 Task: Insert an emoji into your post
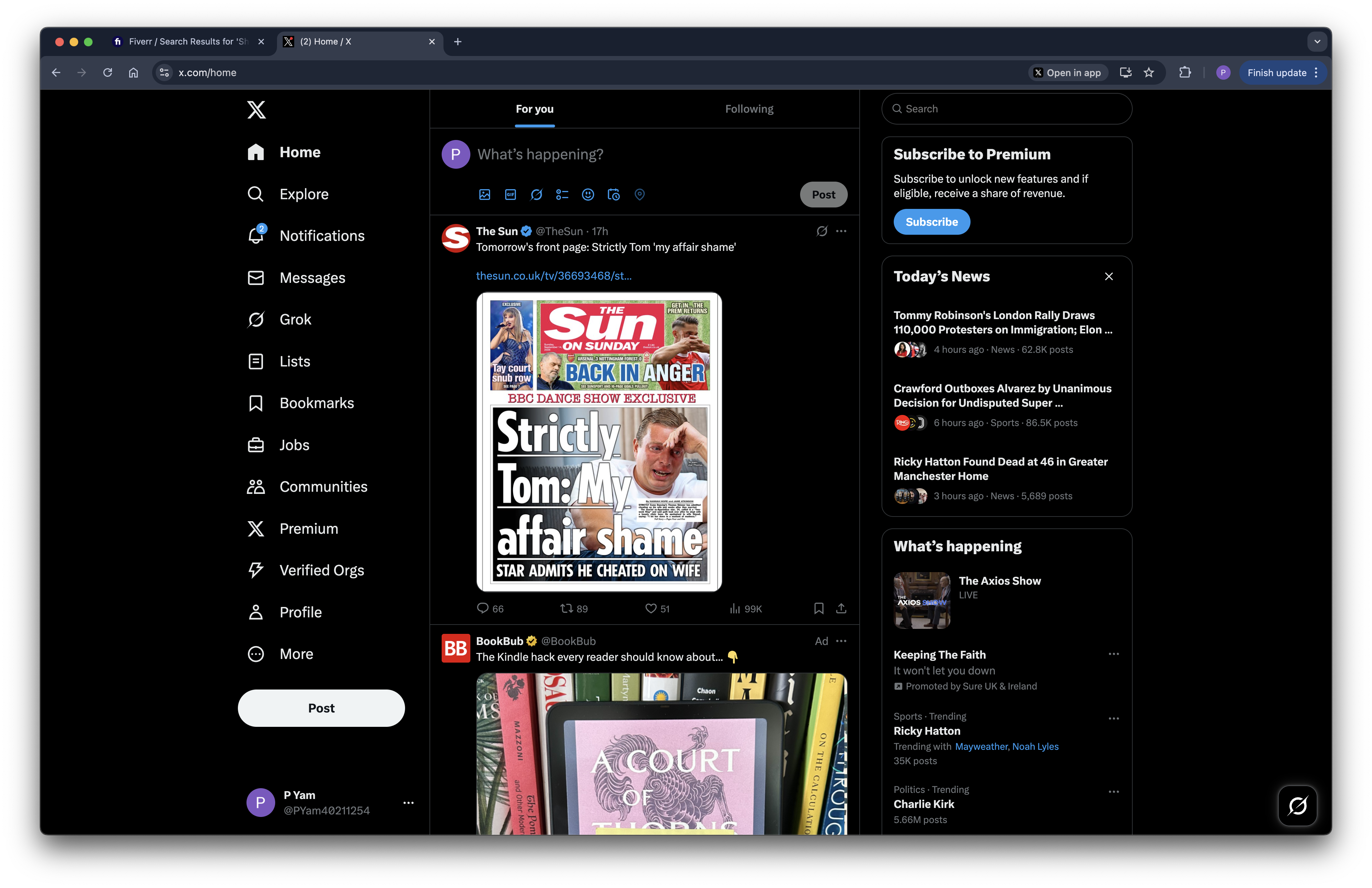588,195
